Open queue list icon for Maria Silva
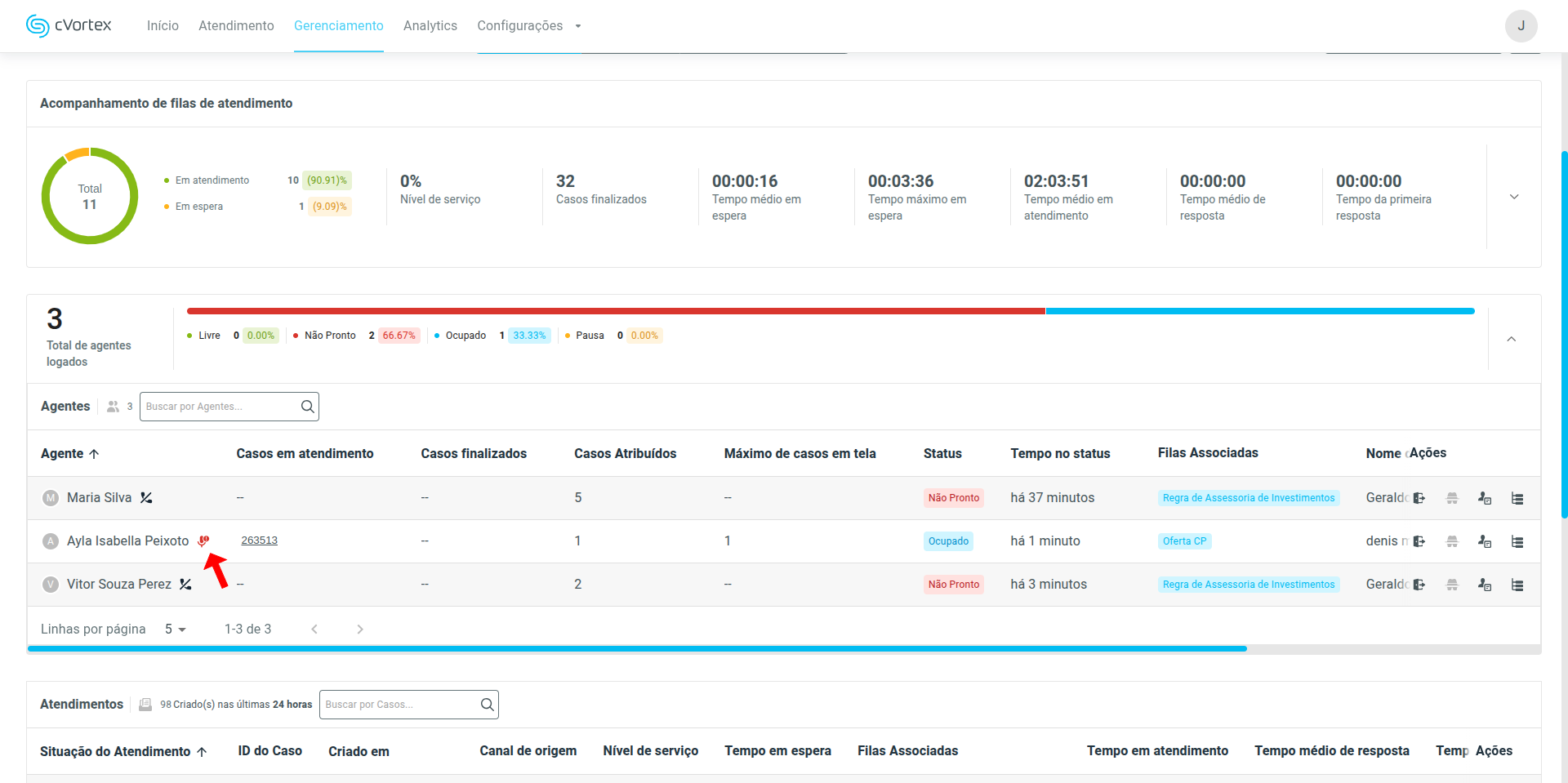The image size is (1568, 783). coord(1517,498)
